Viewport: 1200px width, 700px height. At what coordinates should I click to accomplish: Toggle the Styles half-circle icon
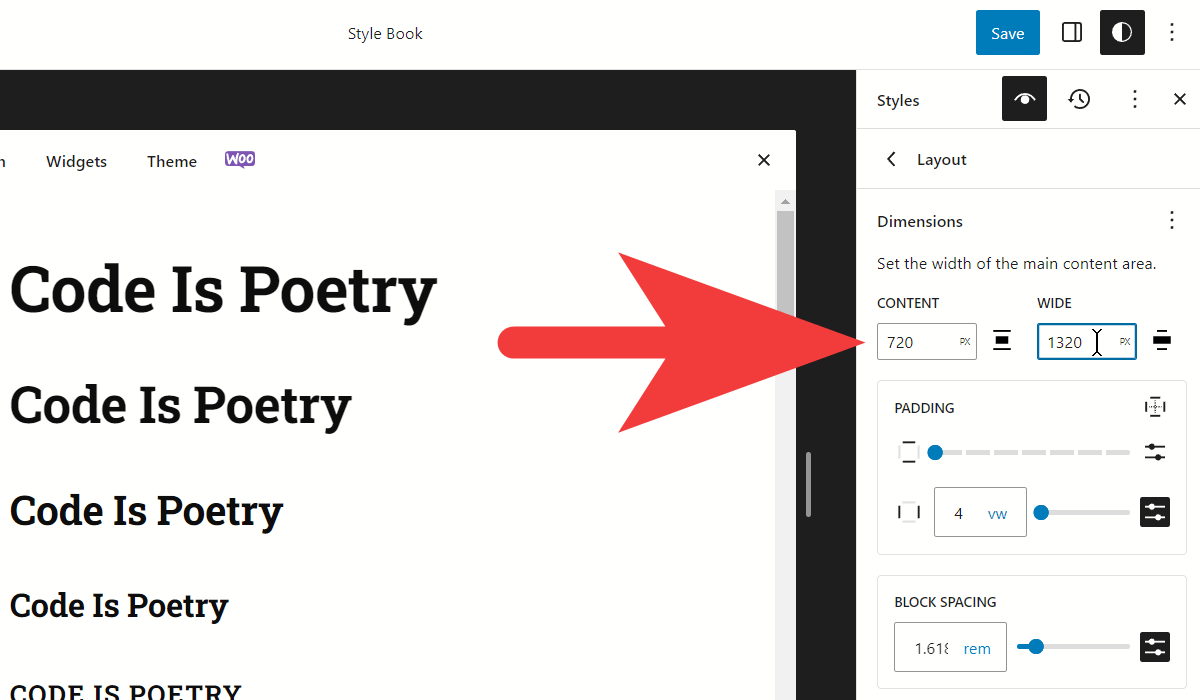pyautogui.click(x=1122, y=33)
